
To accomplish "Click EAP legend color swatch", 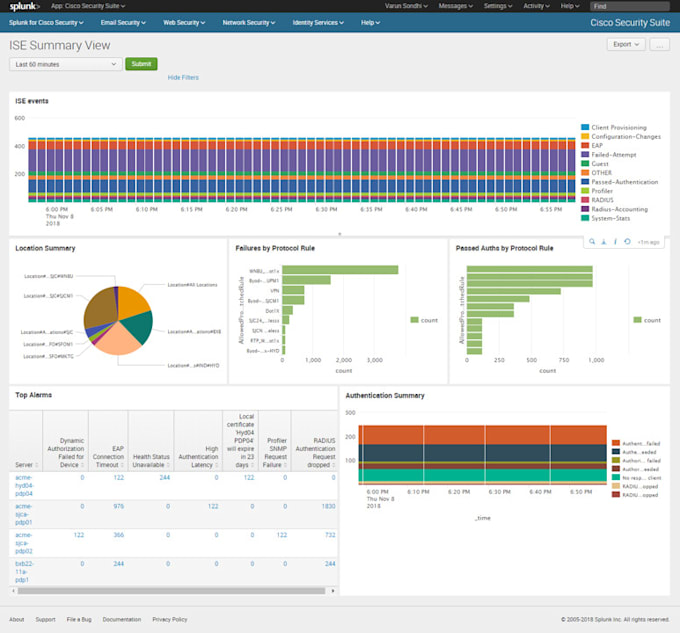I will click(x=585, y=145).
